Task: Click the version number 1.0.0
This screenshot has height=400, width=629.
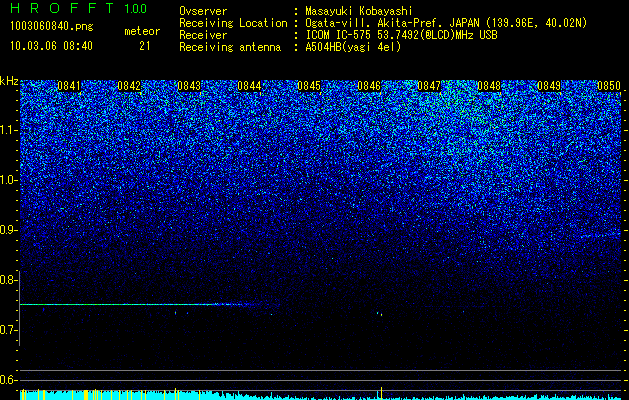Action: [135, 8]
